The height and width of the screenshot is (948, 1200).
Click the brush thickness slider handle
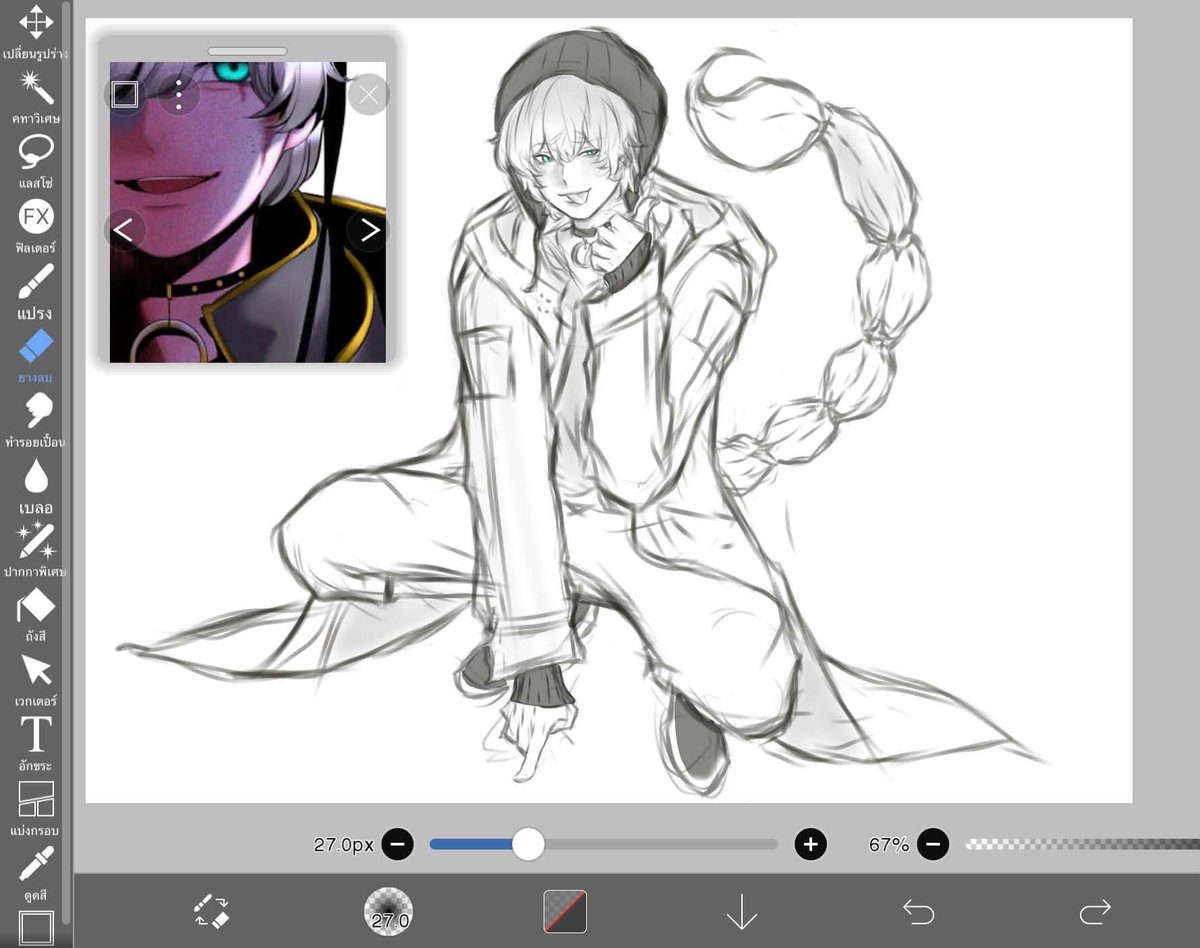528,844
